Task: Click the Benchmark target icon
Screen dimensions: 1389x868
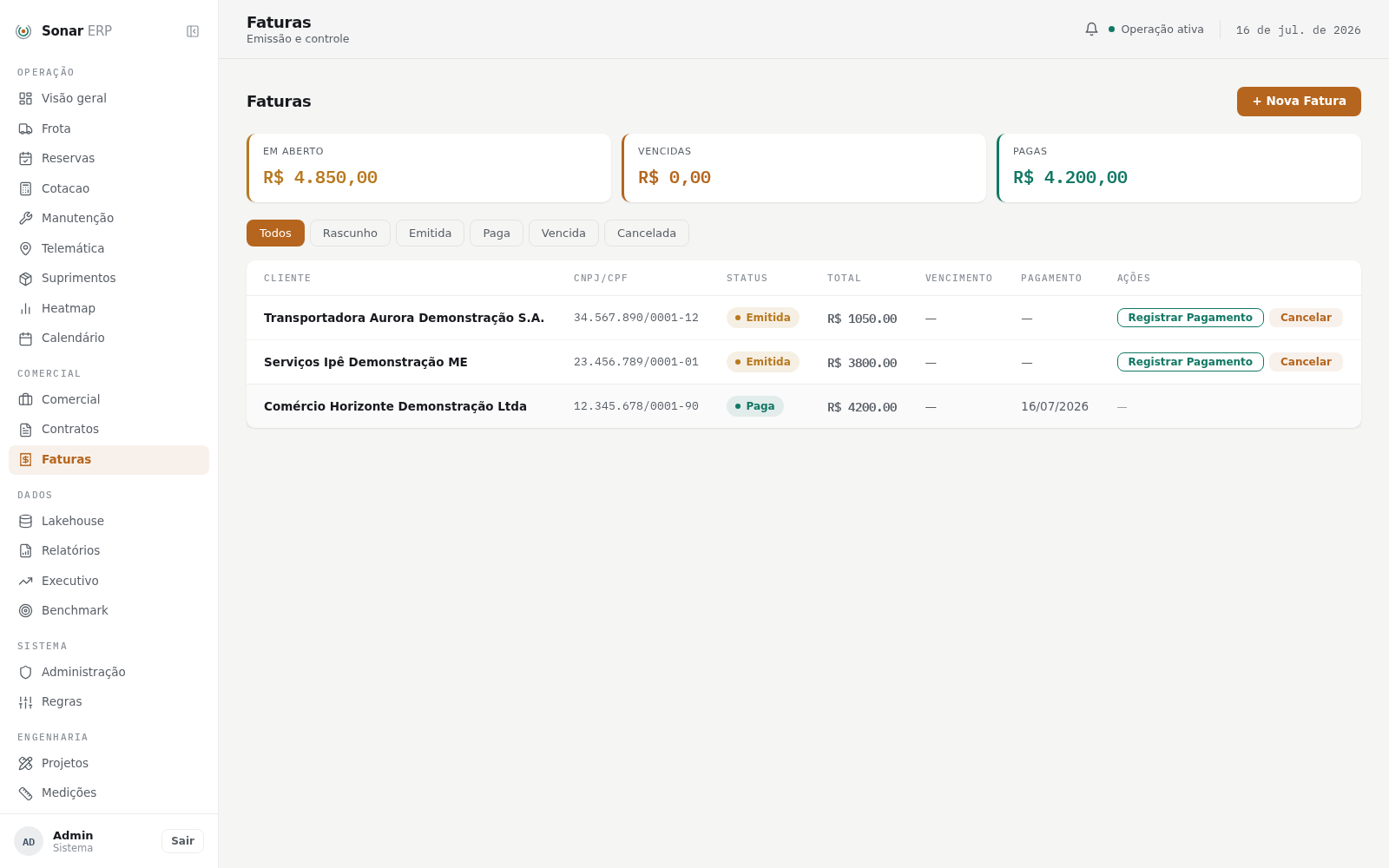Action: click(26, 610)
